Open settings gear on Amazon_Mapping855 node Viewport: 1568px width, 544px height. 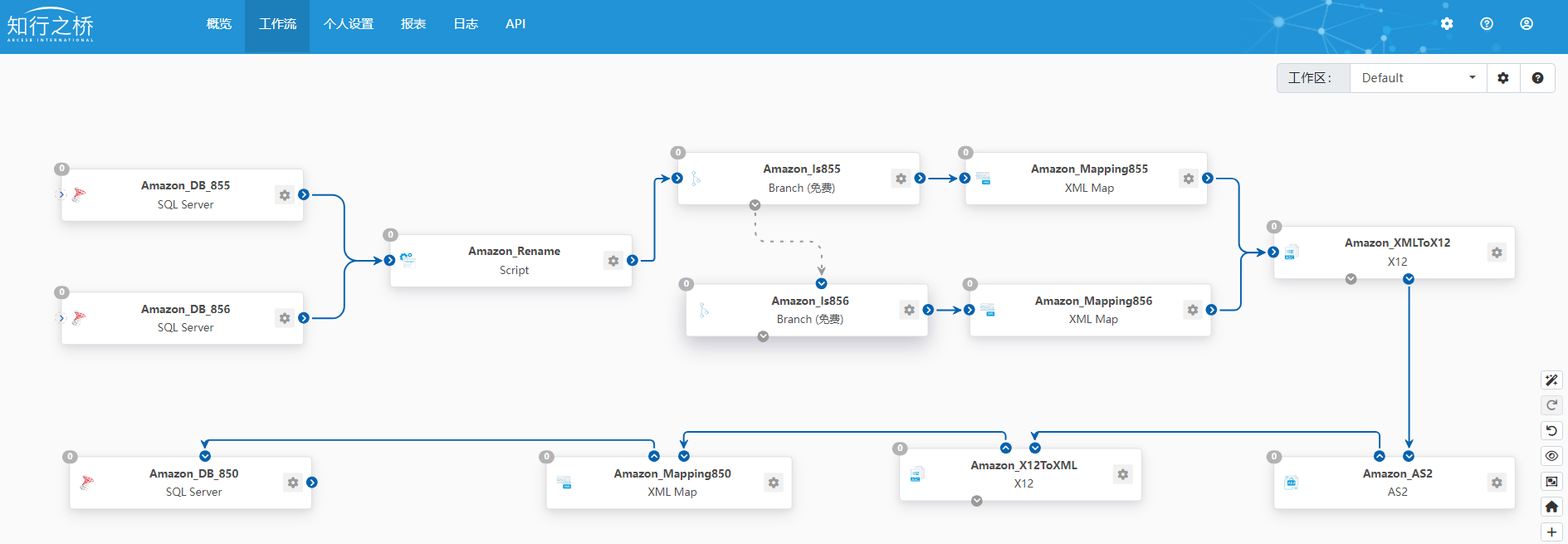(x=1189, y=179)
